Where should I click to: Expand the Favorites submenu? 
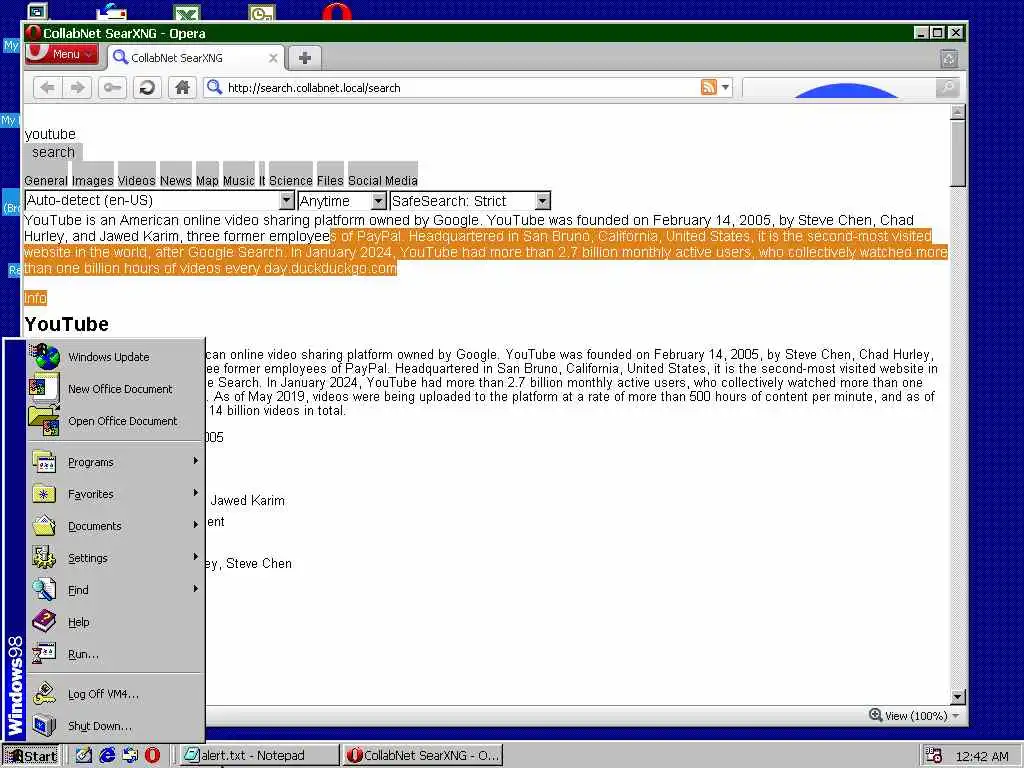(x=116, y=494)
